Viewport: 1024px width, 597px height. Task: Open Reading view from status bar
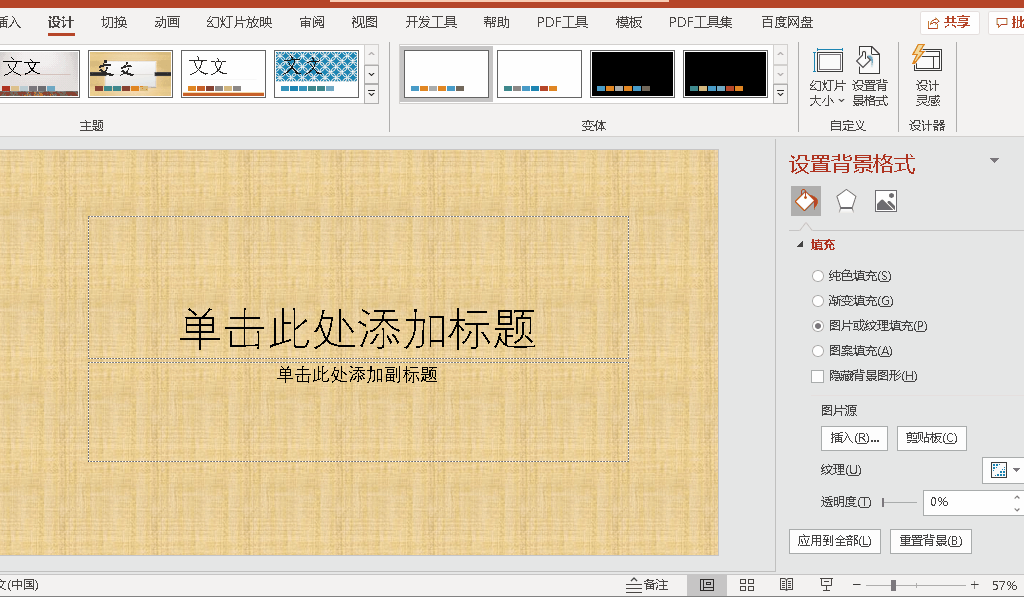point(786,584)
